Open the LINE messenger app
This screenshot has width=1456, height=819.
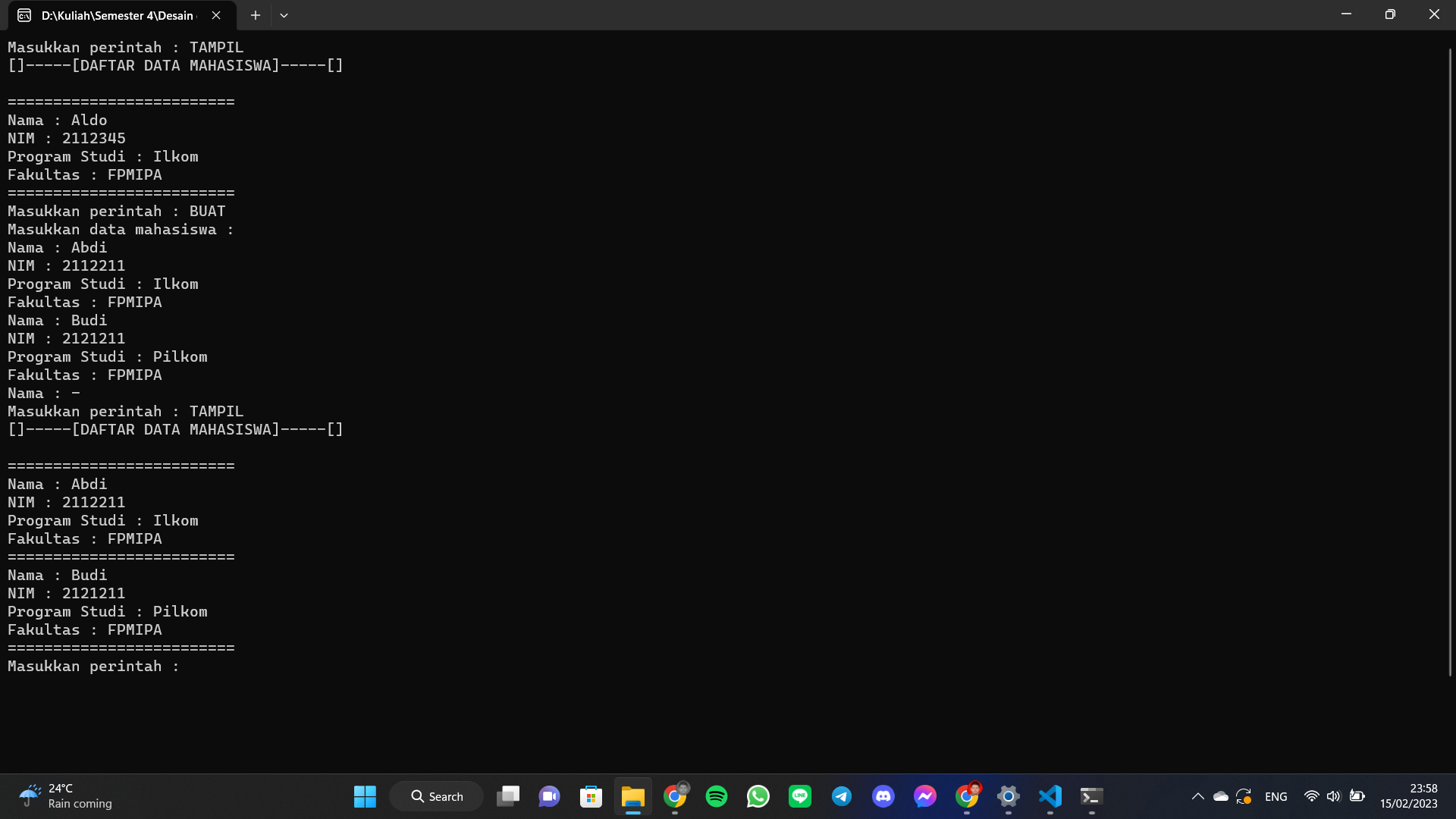pos(800,796)
